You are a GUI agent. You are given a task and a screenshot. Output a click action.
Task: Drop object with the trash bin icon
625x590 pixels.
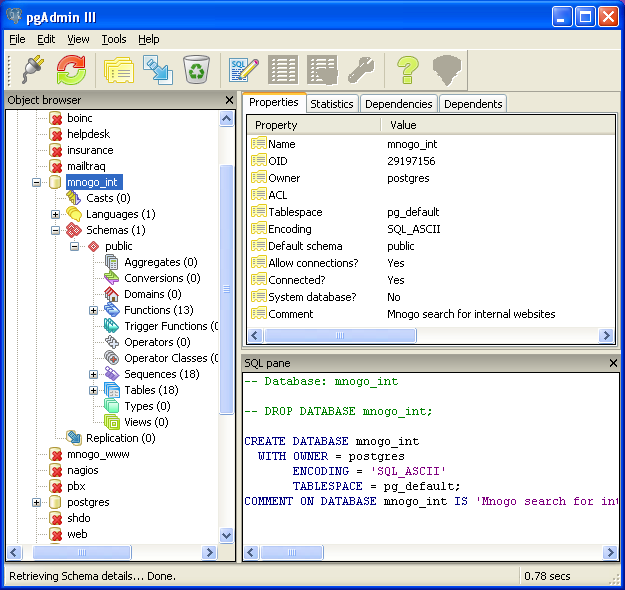(196, 70)
